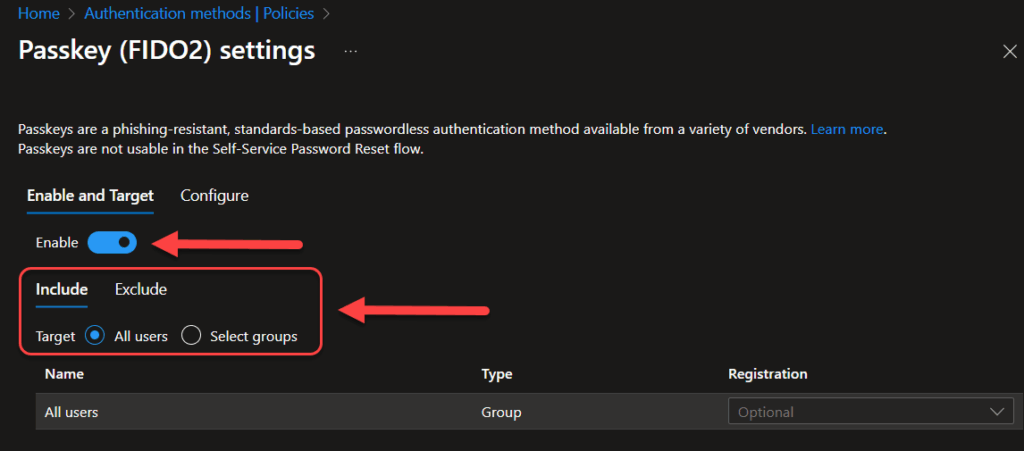The width and height of the screenshot is (1024, 451).
Task: Click the Group type cell
Action: (502, 412)
